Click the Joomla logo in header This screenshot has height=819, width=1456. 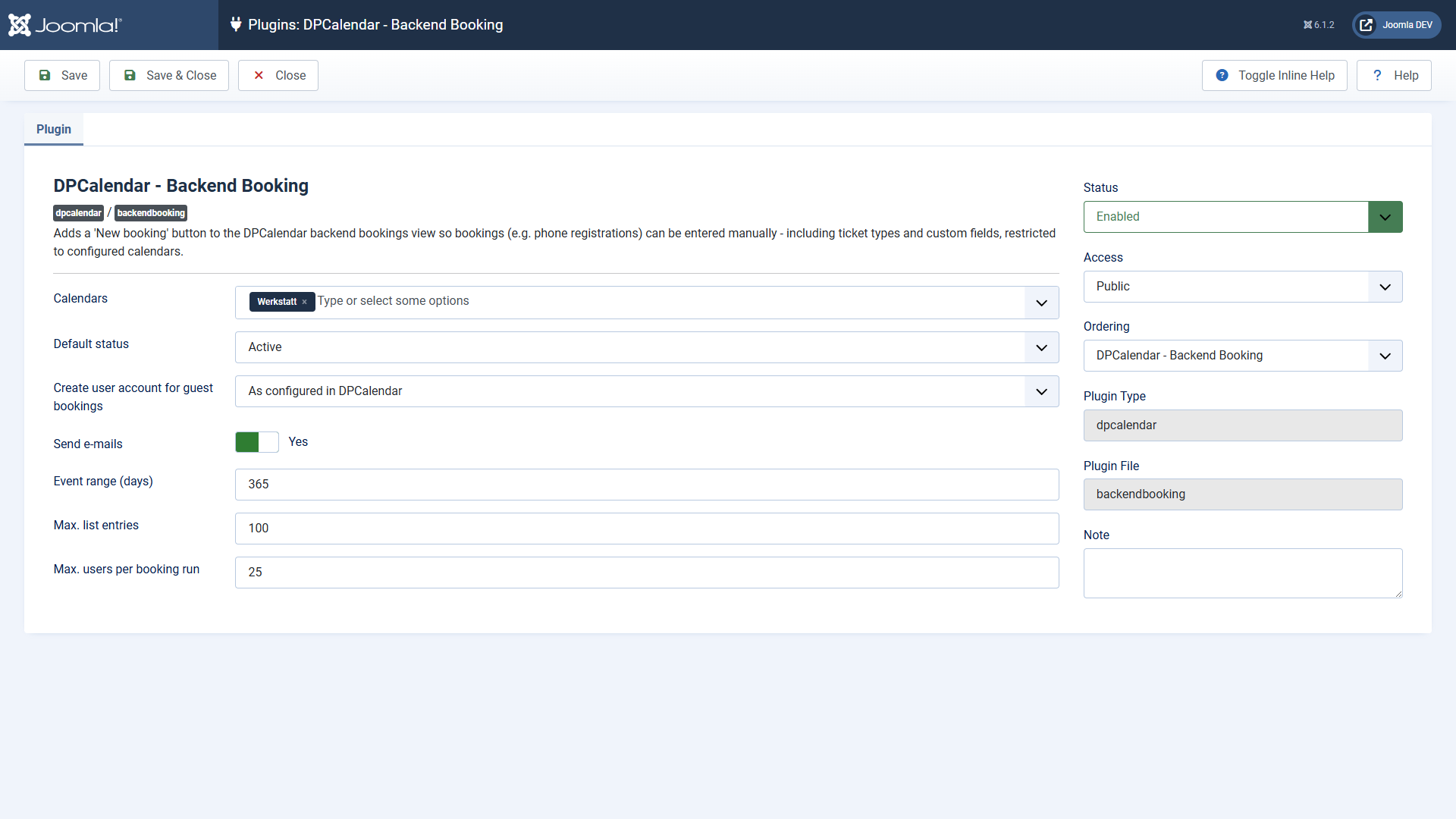pyautogui.click(x=65, y=25)
